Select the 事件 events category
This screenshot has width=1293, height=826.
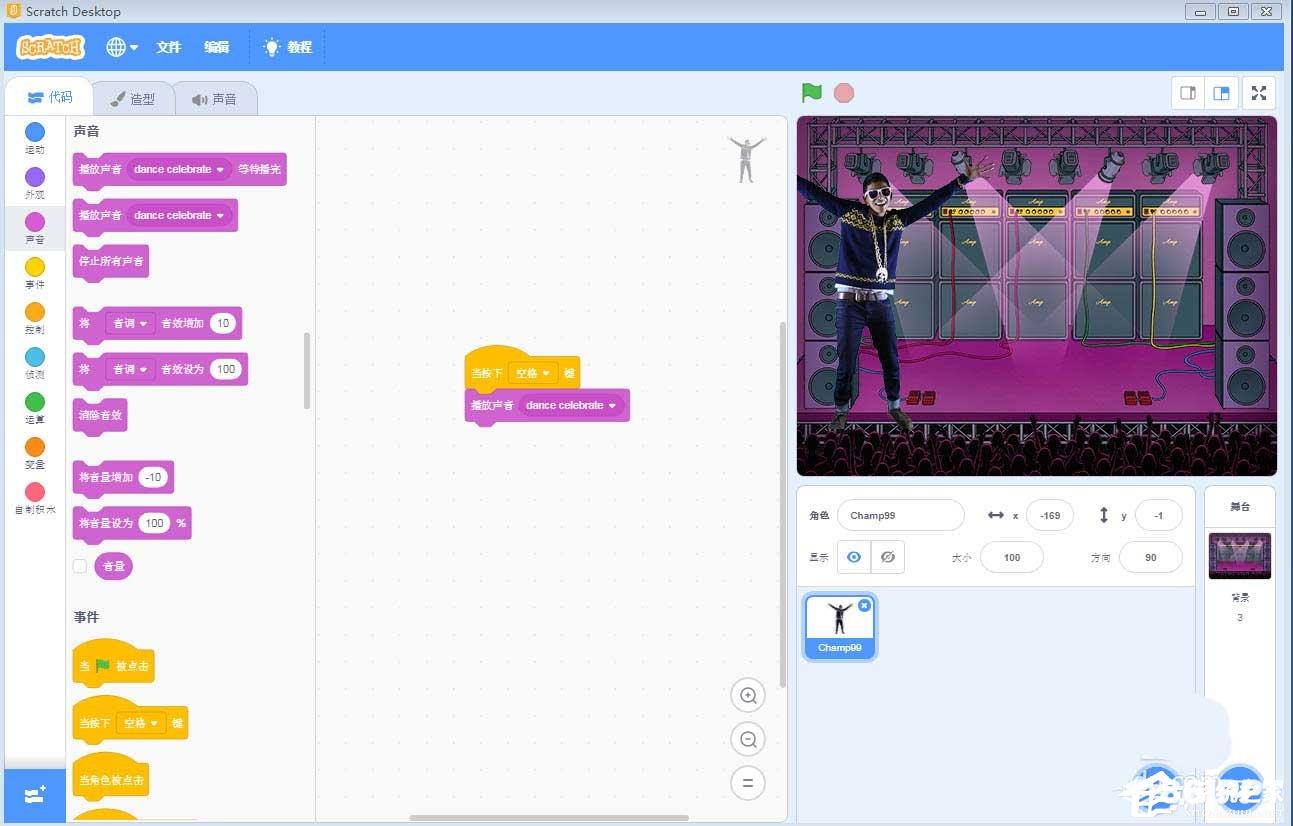(x=35, y=273)
